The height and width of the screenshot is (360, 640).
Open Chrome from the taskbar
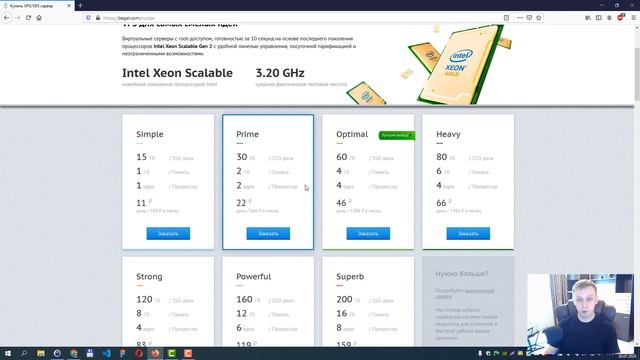(73, 353)
